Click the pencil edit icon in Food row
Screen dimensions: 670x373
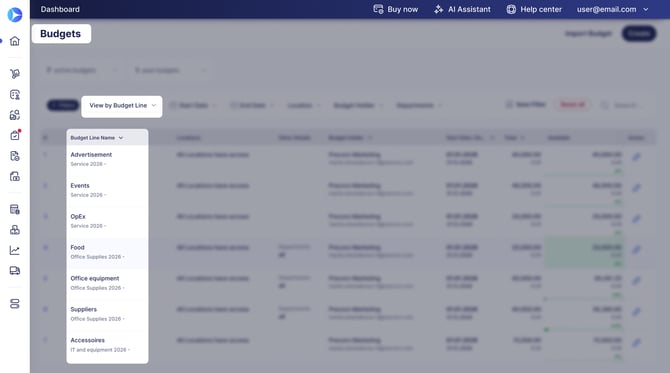[x=636, y=250]
